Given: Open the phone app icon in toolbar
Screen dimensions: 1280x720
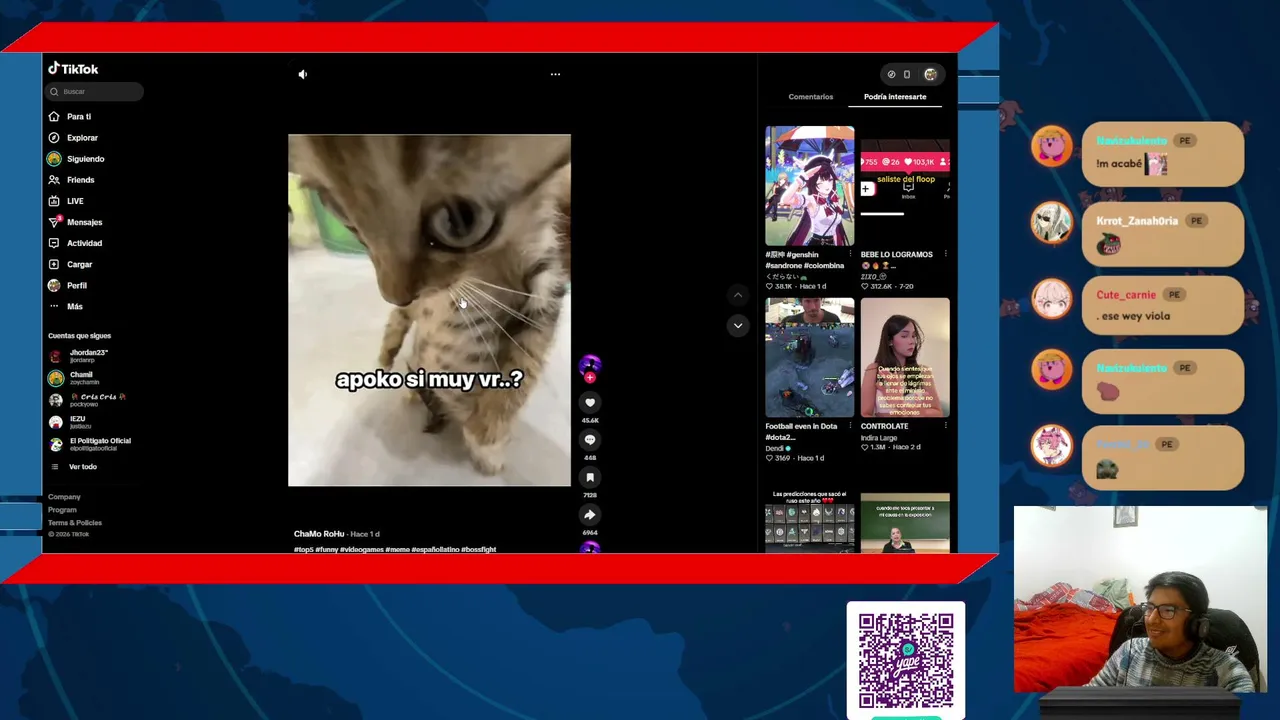Looking at the screenshot, I should click(x=907, y=74).
